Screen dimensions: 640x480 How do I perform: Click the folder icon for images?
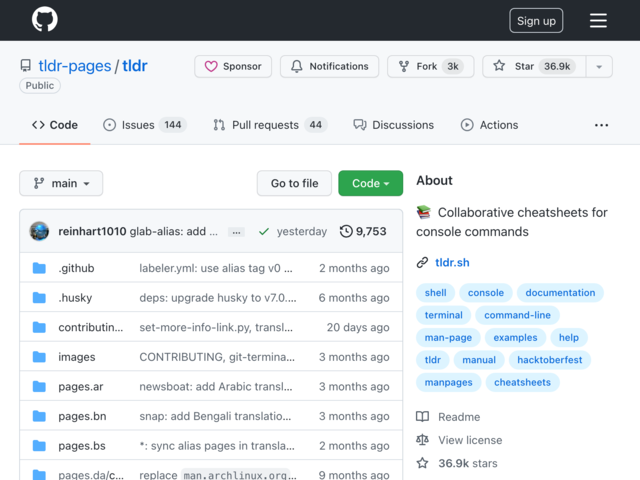click(x=39, y=357)
